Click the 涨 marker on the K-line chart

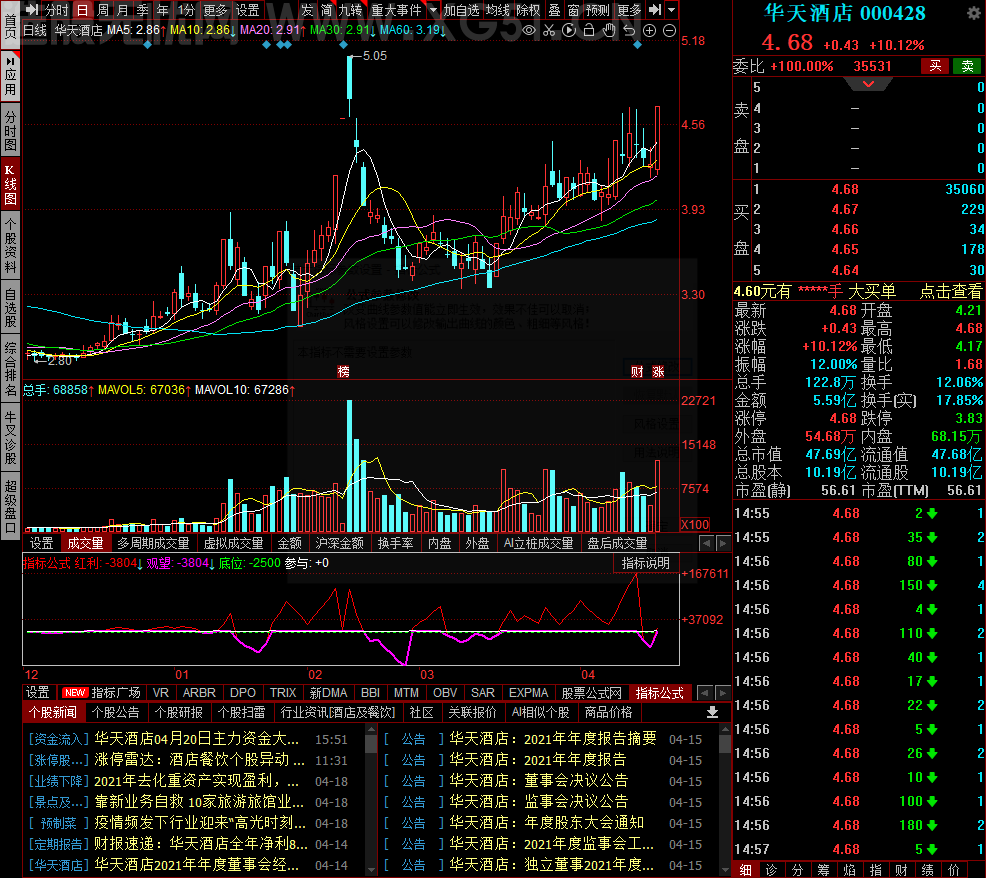(x=658, y=372)
